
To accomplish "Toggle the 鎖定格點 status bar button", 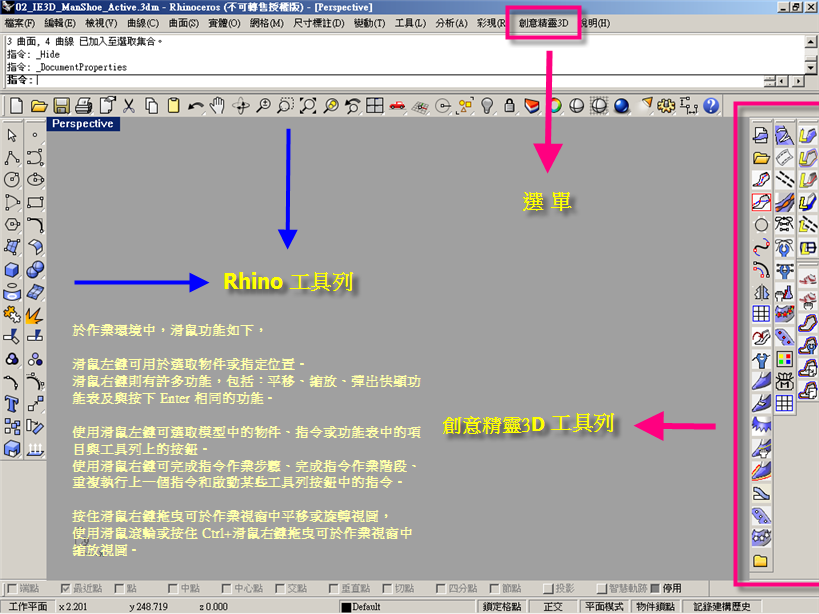I will pyautogui.click(x=501, y=607).
